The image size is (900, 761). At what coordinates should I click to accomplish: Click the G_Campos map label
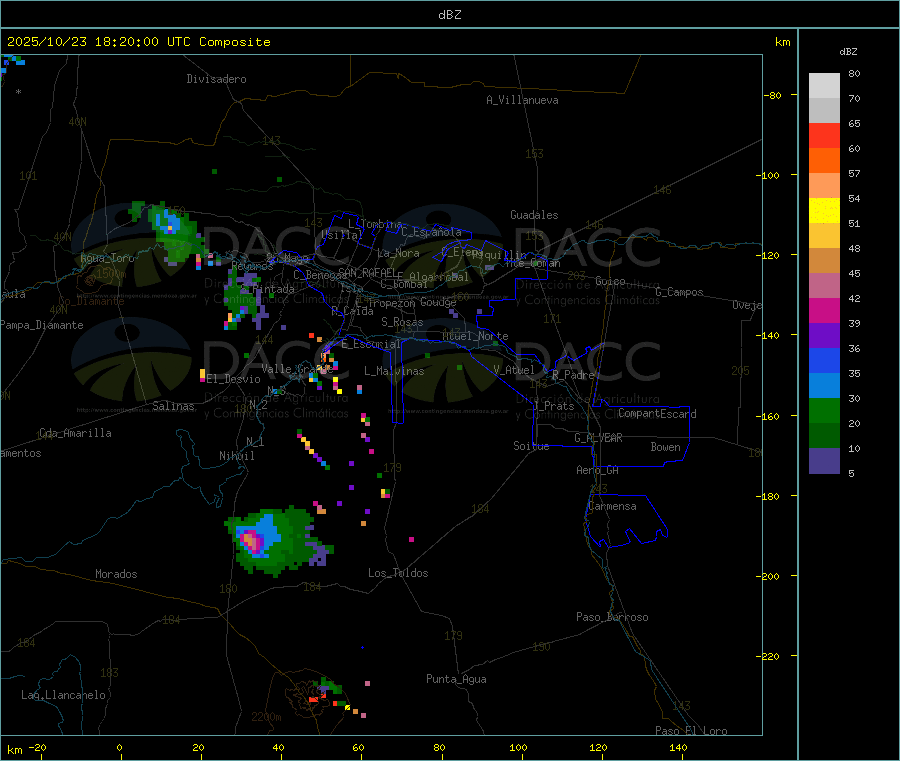[680, 292]
